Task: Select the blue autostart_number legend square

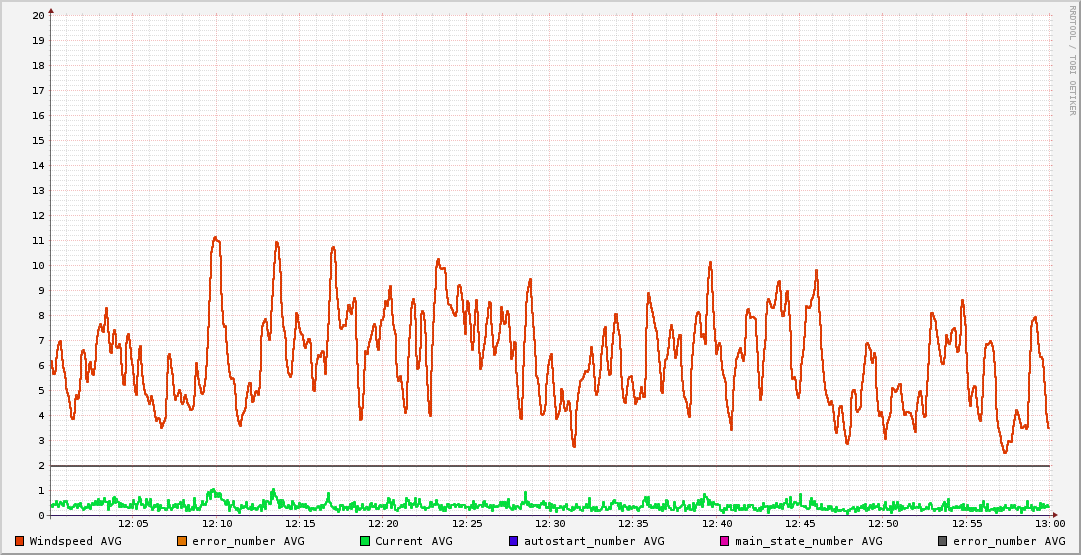Action: (514, 541)
